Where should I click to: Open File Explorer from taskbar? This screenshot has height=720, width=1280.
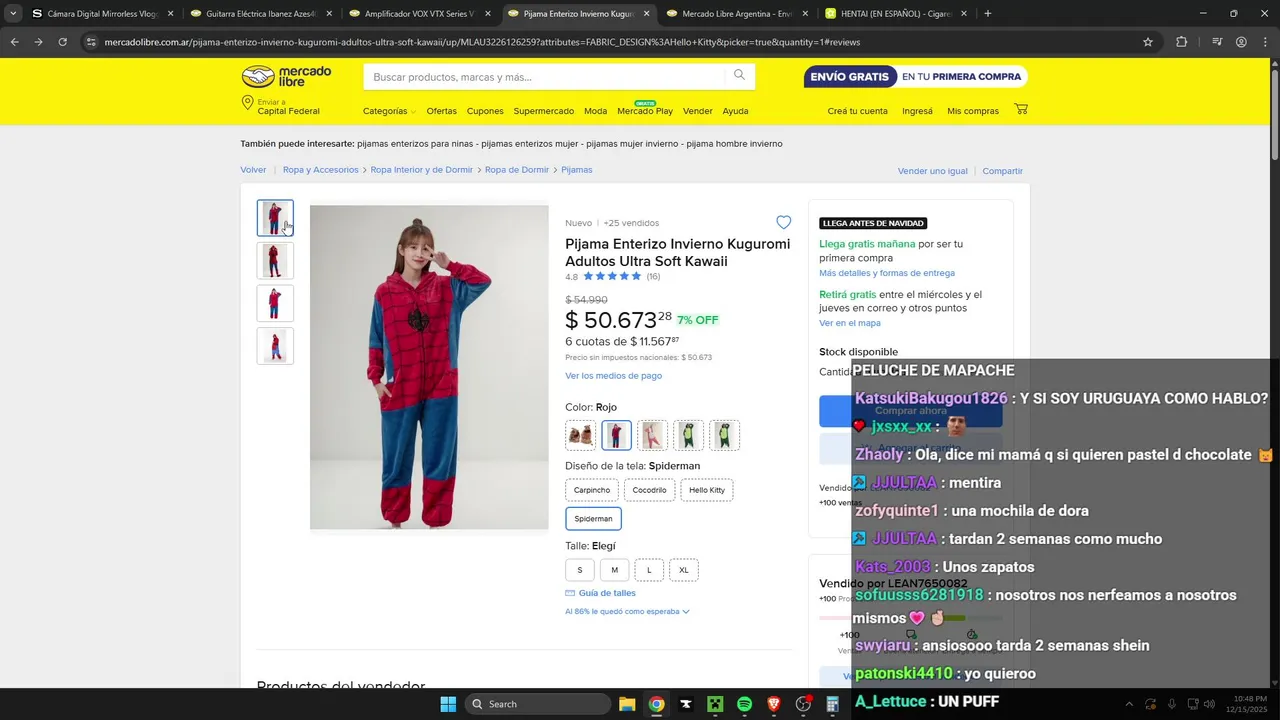pos(627,704)
